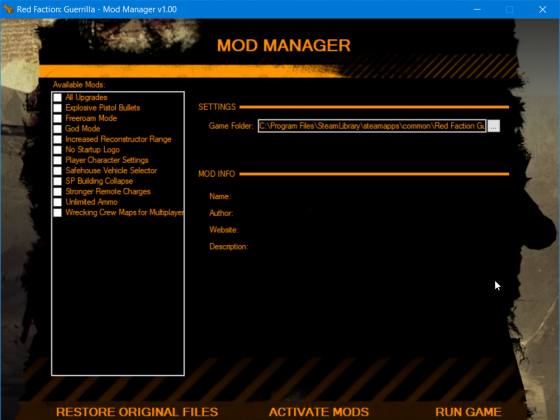560x420 pixels.
Task: Click the 'Game Folder:' label
Action: click(231, 126)
